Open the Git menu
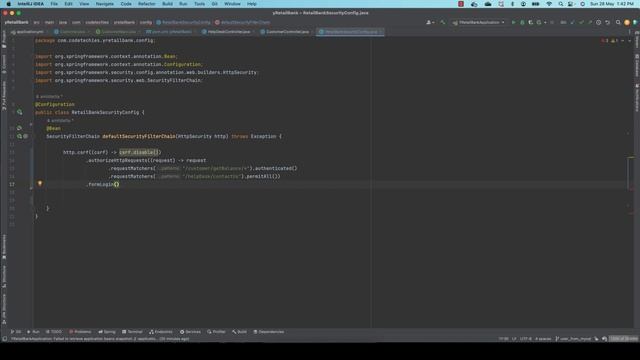Image resolution: width=640 pixels, height=360 pixels. click(x=214, y=4)
